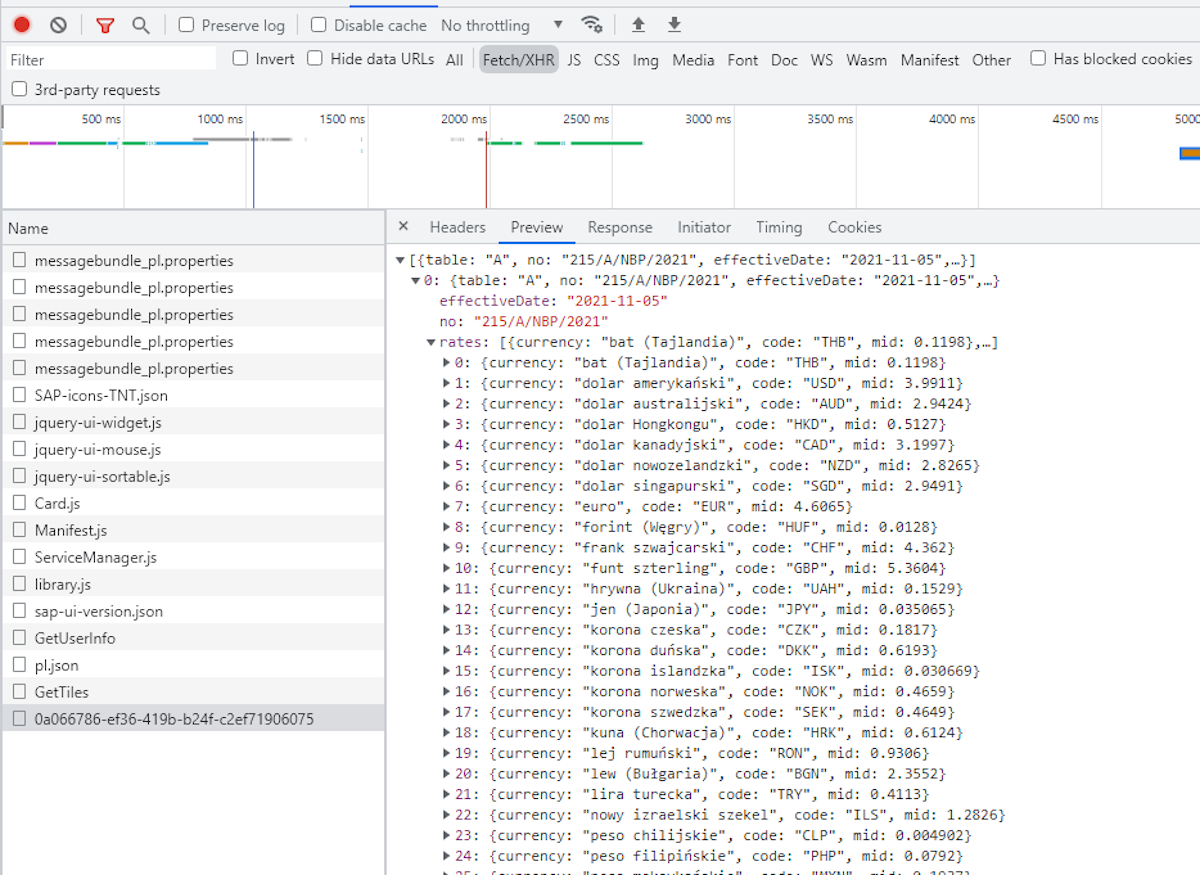
Task: Import HAR file upload arrow
Action: coord(638,25)
